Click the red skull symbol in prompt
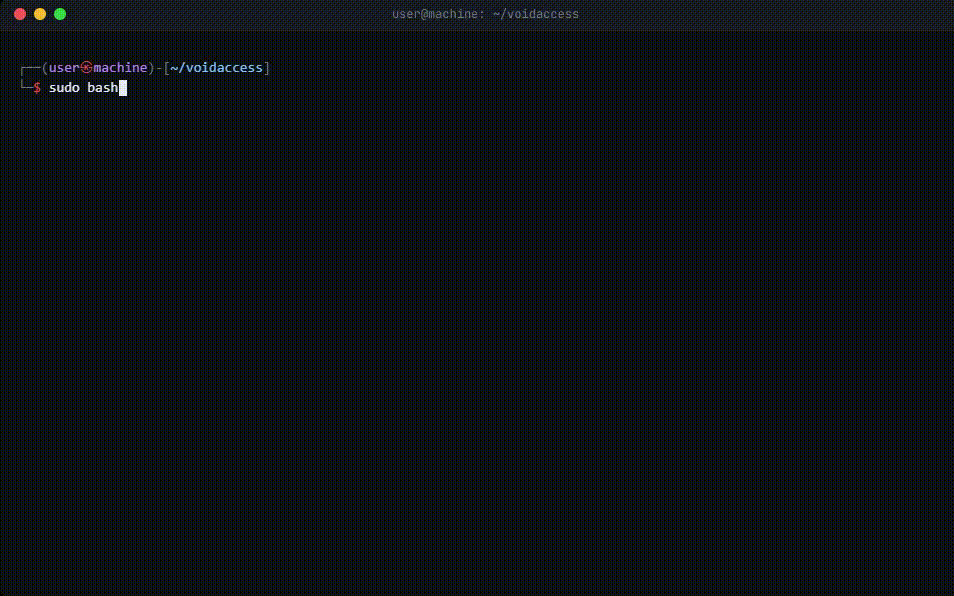The height and width of the screenshot is (596, 954). 86,68
